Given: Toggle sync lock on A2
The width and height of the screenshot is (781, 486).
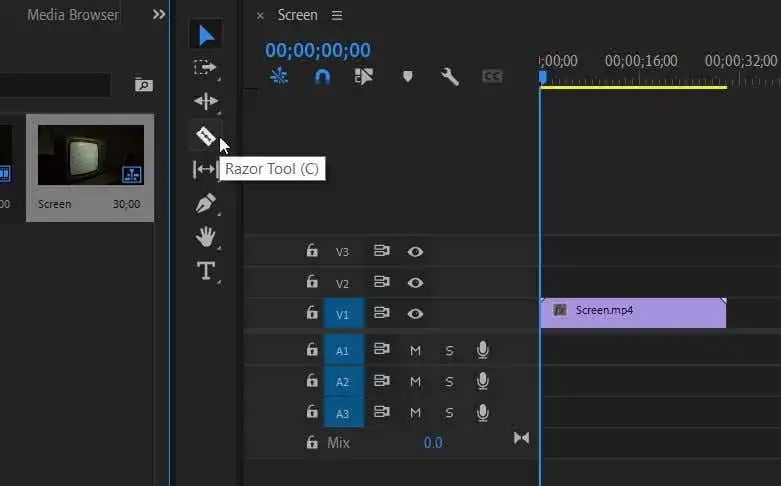Looking at the screenshot, I should click(x=382, y=381).
